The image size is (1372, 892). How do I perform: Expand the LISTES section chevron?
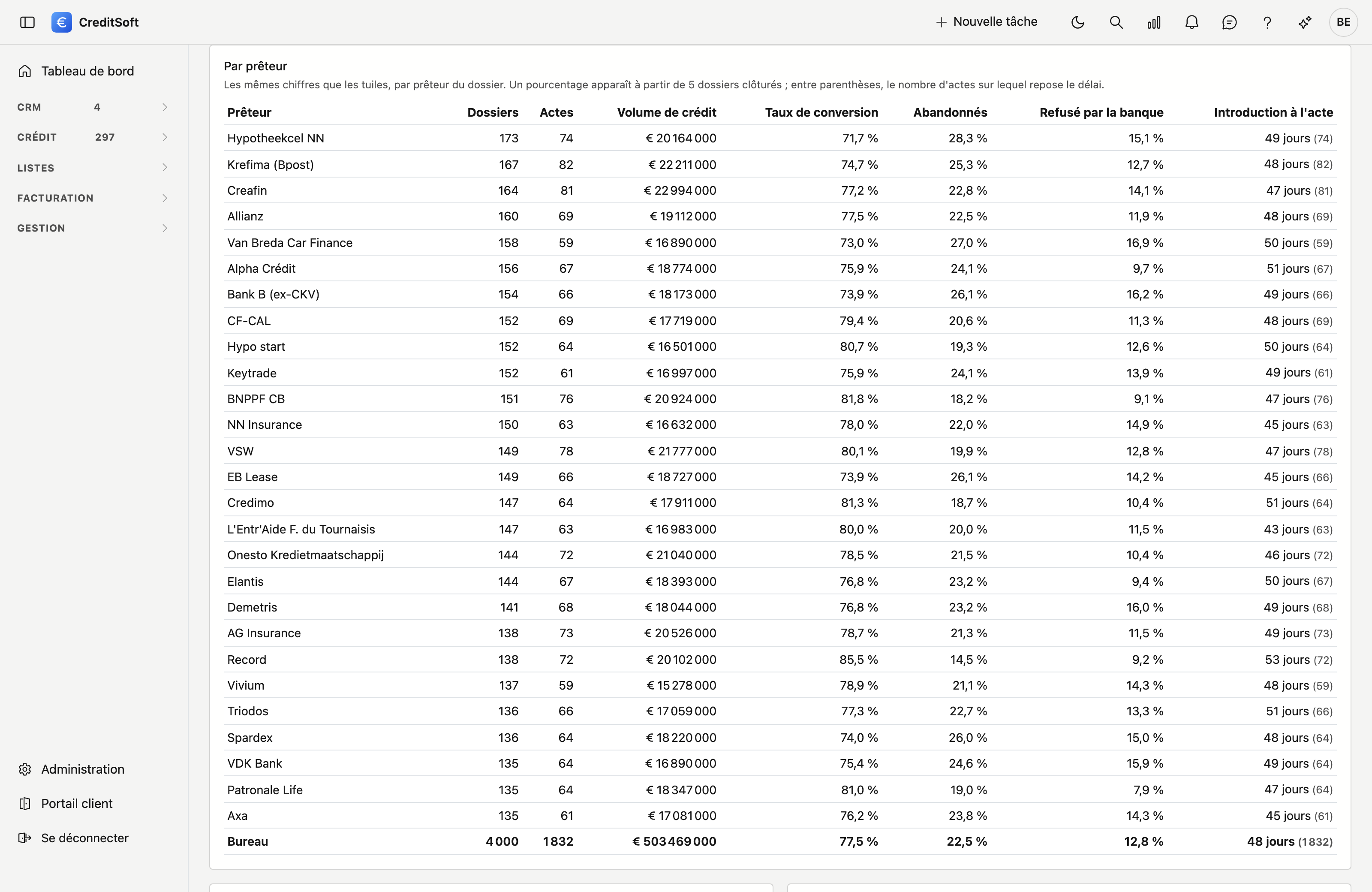click(x=165, y=168)
